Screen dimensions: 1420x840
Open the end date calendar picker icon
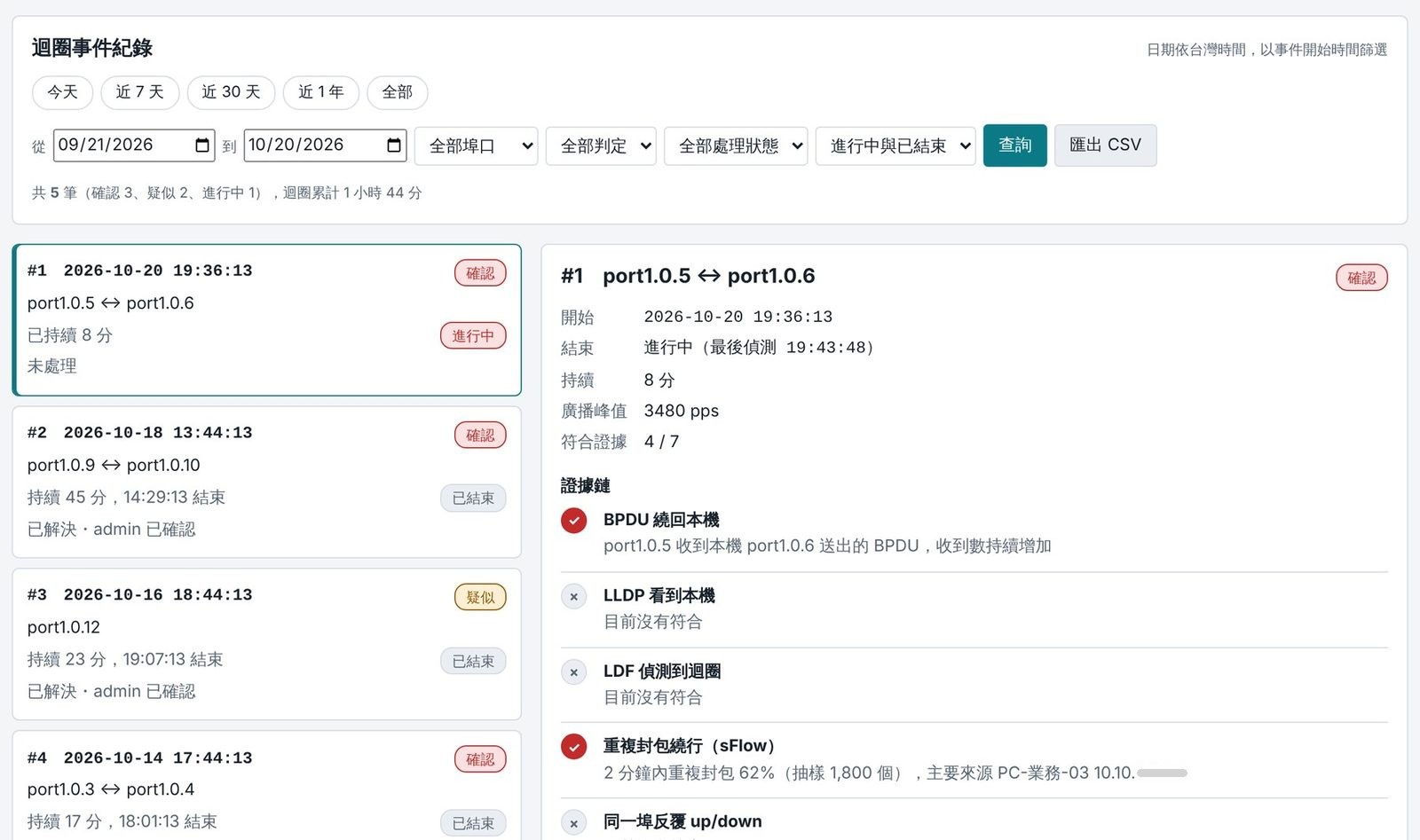pos(394,145)
